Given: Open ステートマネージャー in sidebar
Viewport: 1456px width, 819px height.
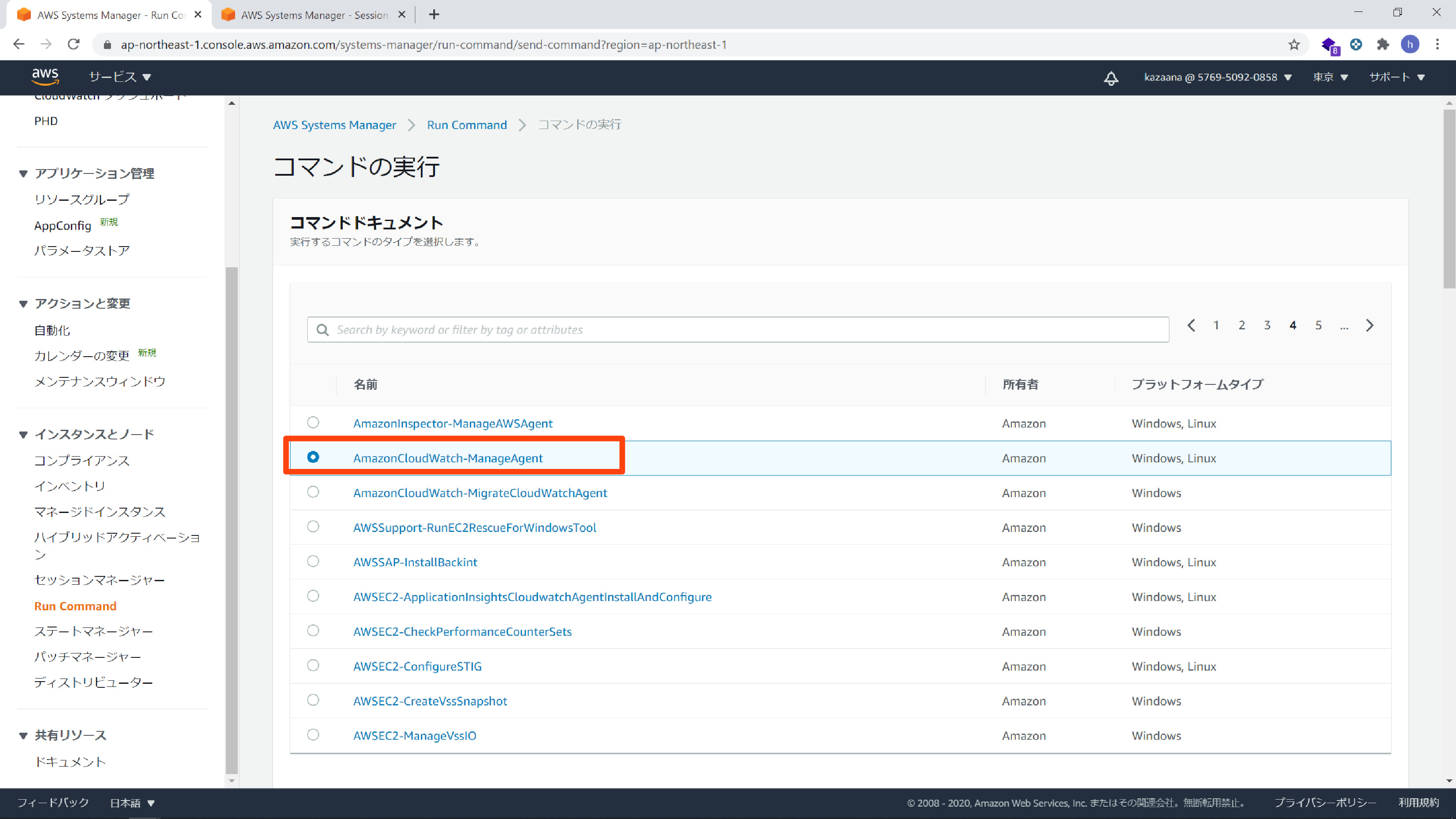Looking at the screenshot, I should pyautogui.click(x=94, y=632).
